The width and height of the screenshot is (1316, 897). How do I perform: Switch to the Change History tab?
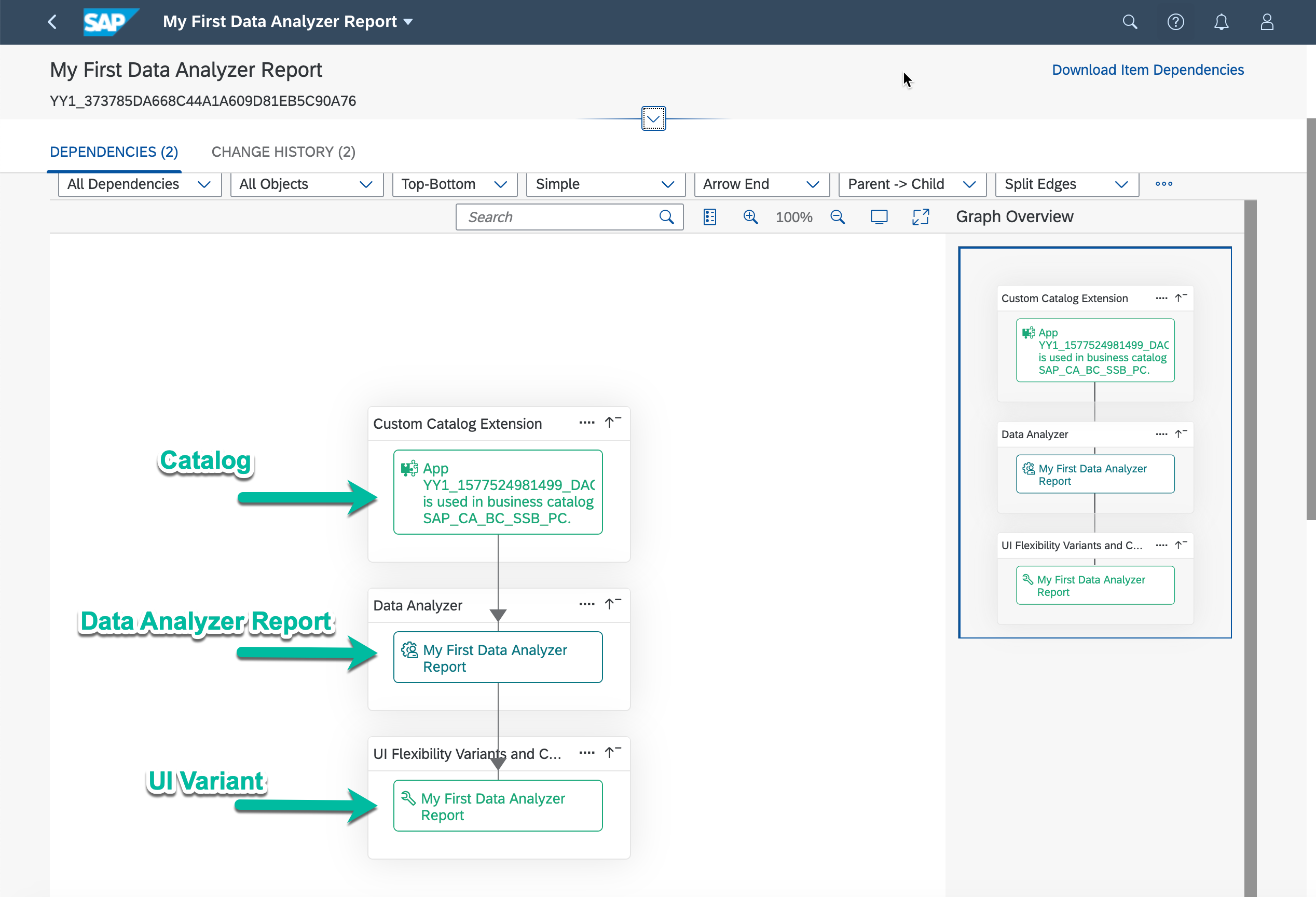(x=283, y=152)
